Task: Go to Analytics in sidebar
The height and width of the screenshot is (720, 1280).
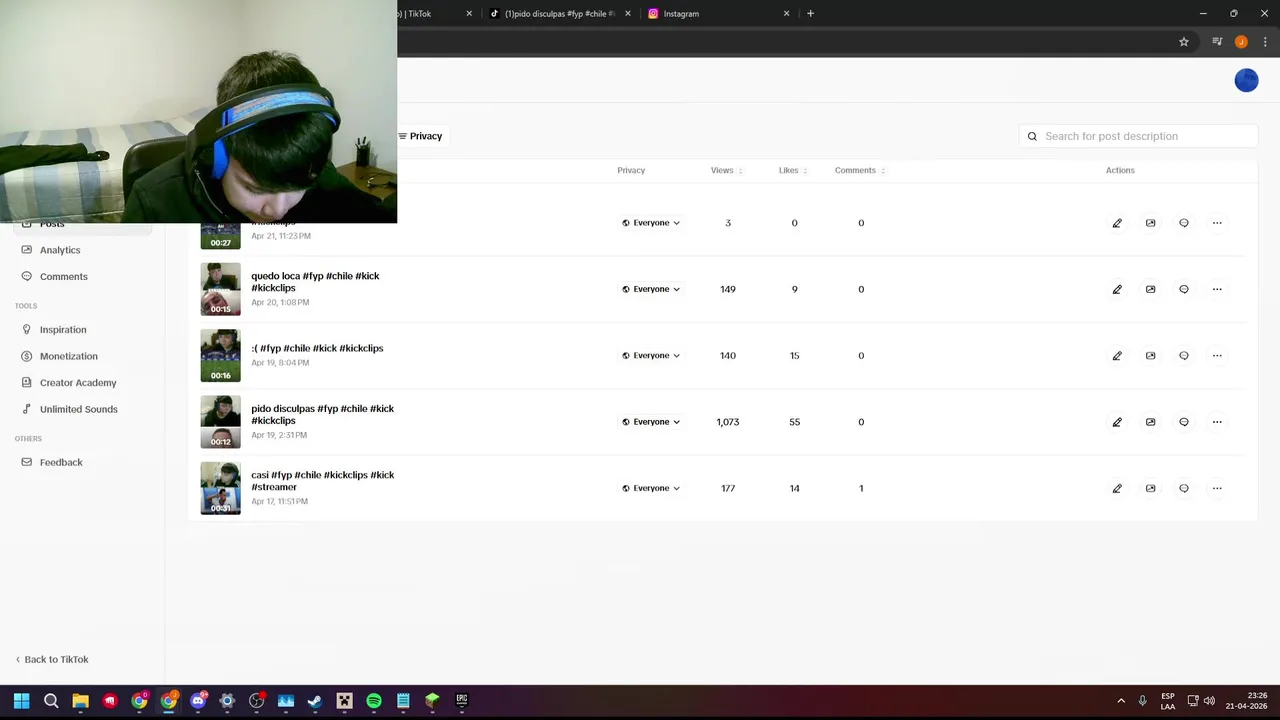Action: pyautogui.click(x=60, y=250)
